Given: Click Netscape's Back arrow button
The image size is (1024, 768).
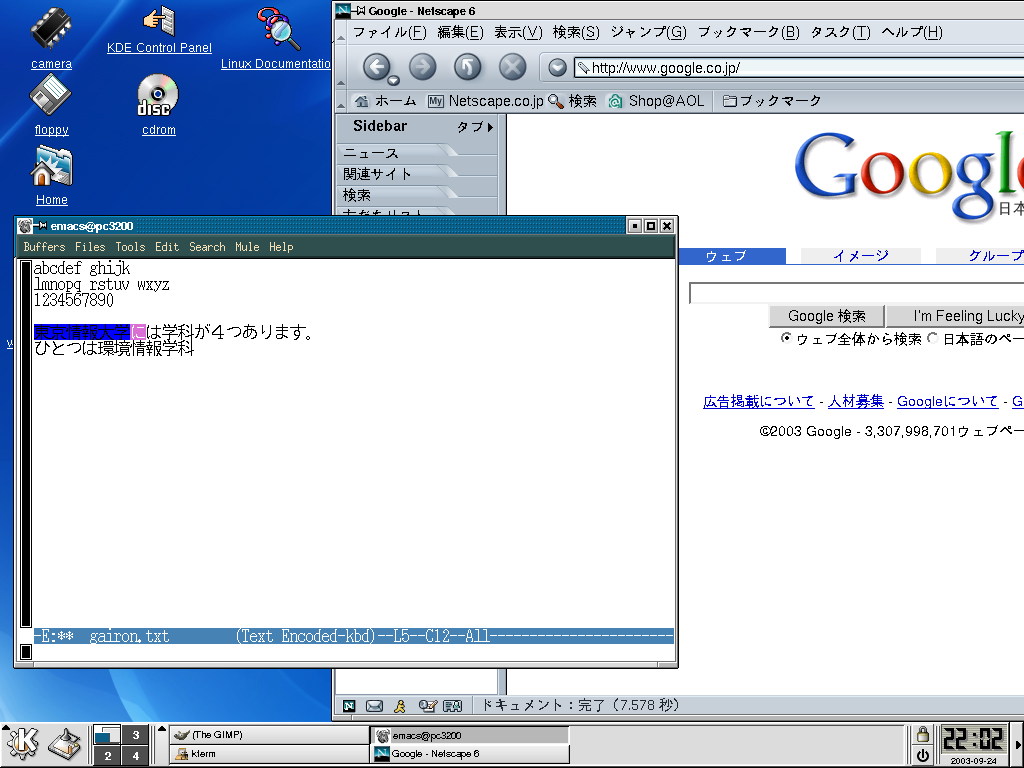Looking at the screenshot, I should pos(376,67).
